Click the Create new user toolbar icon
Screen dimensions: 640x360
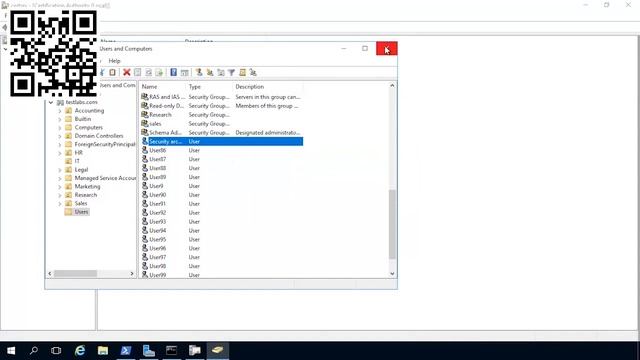[x=199, y=72]
